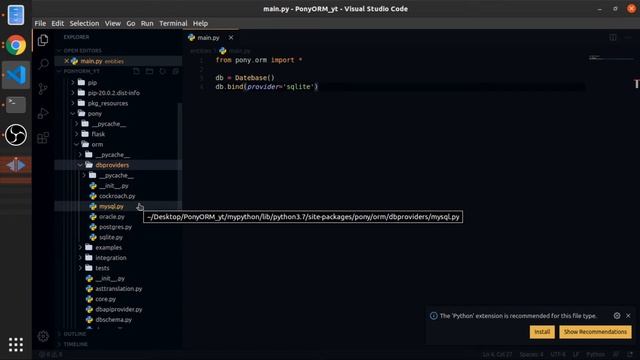Click the New File icon in explorer header
This screenshot has width=640, height=360.
point(136,71)
